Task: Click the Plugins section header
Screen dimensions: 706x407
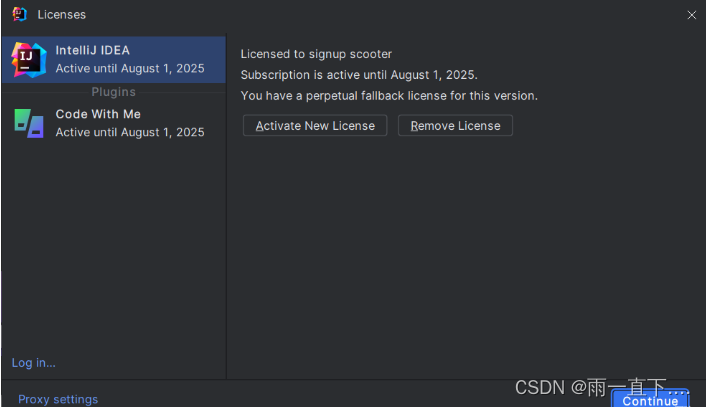Action: 113,92
